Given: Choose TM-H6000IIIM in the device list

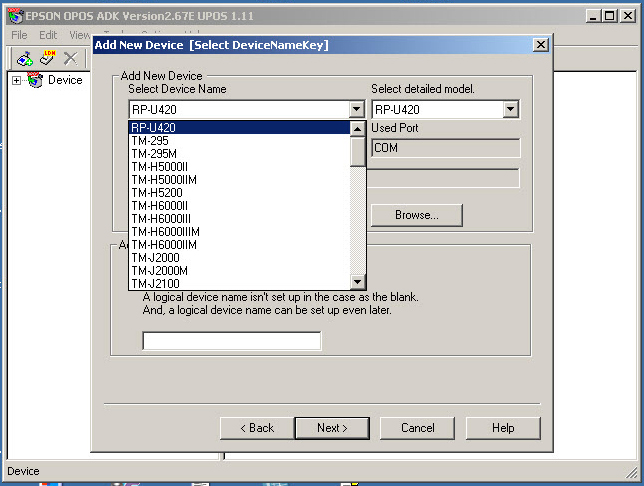Looking at the screenshot, I should (239, 232).
